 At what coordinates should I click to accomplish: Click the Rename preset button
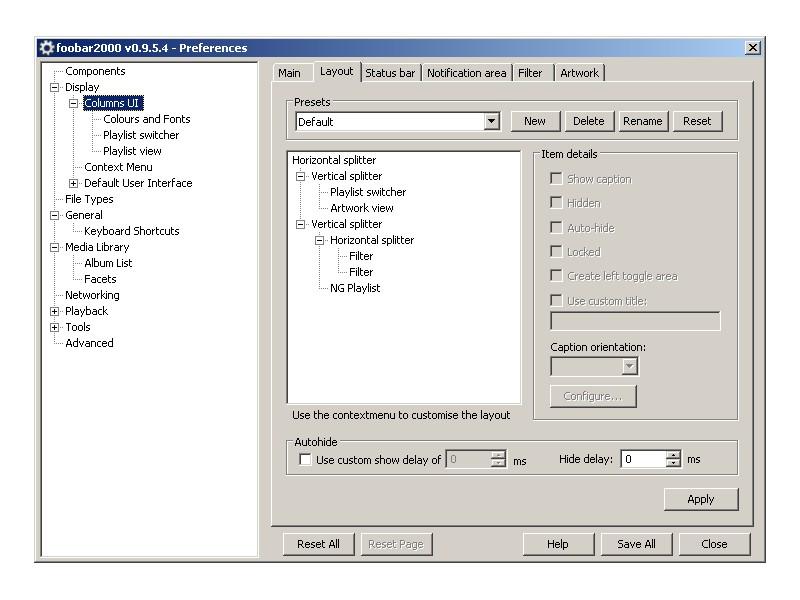click(643, 121)
